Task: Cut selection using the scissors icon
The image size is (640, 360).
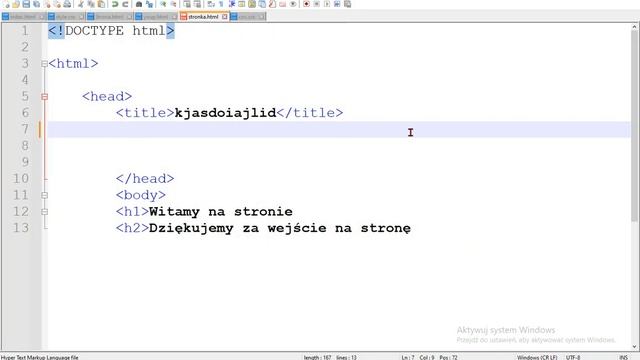Action: tap(80, 4)
